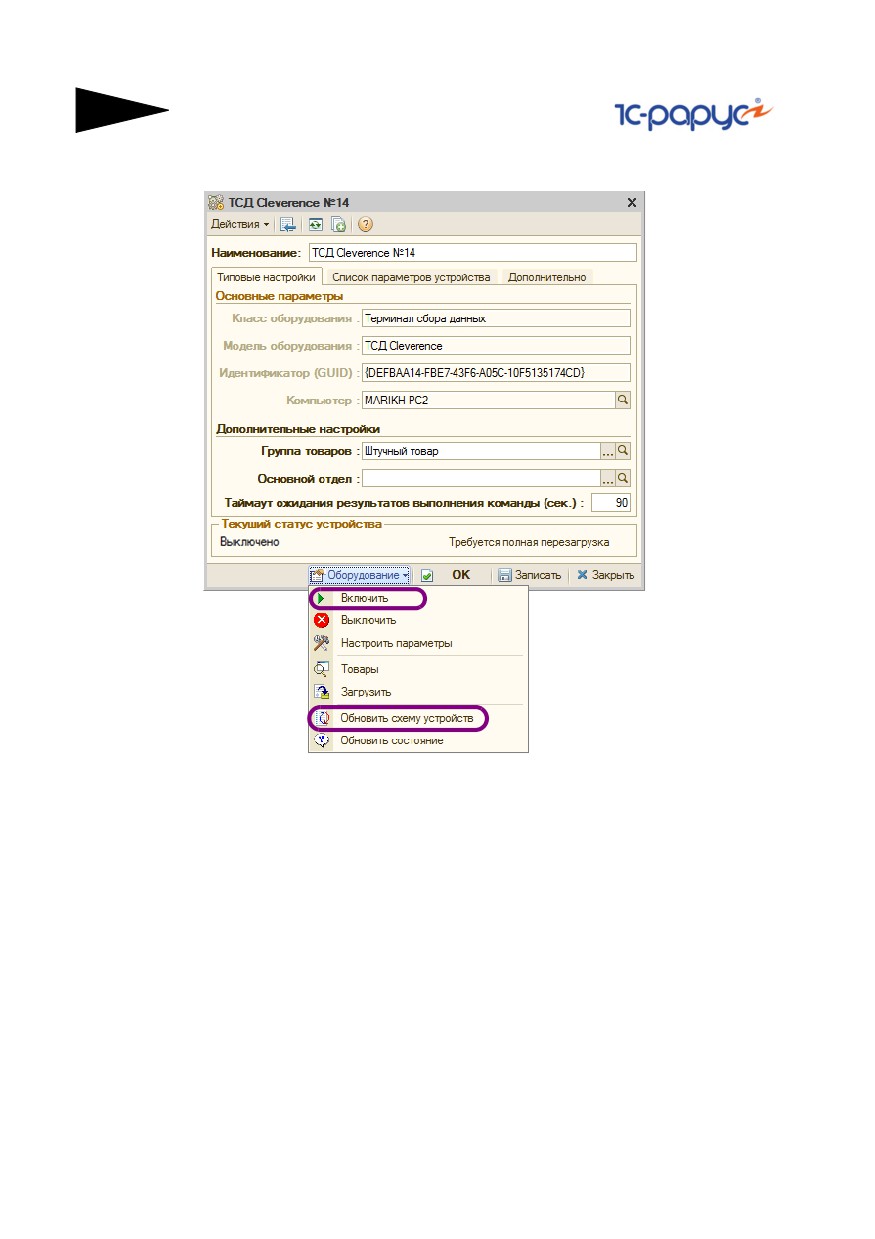
Task: Click the green refresh toolbar icon
Action: pos(315,224)
